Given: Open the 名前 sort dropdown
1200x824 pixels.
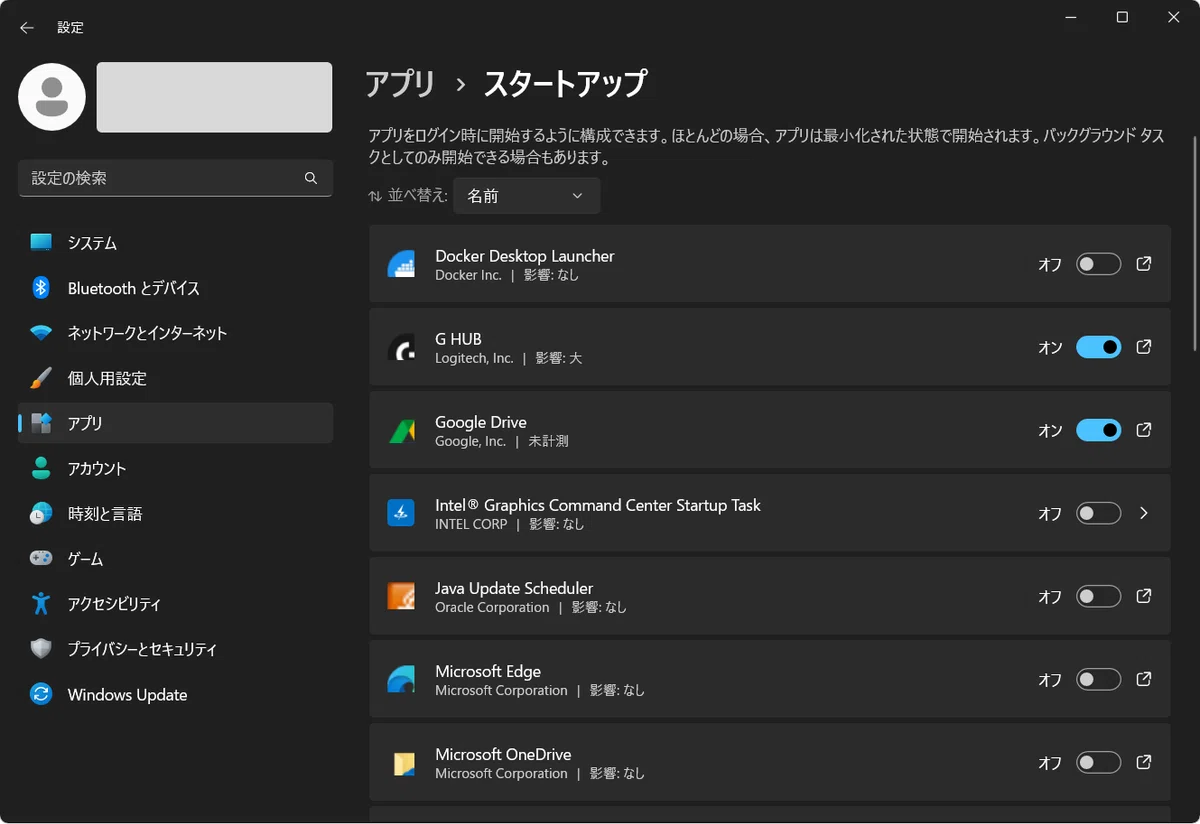Looking at the screenshot, I should [526, 196].
